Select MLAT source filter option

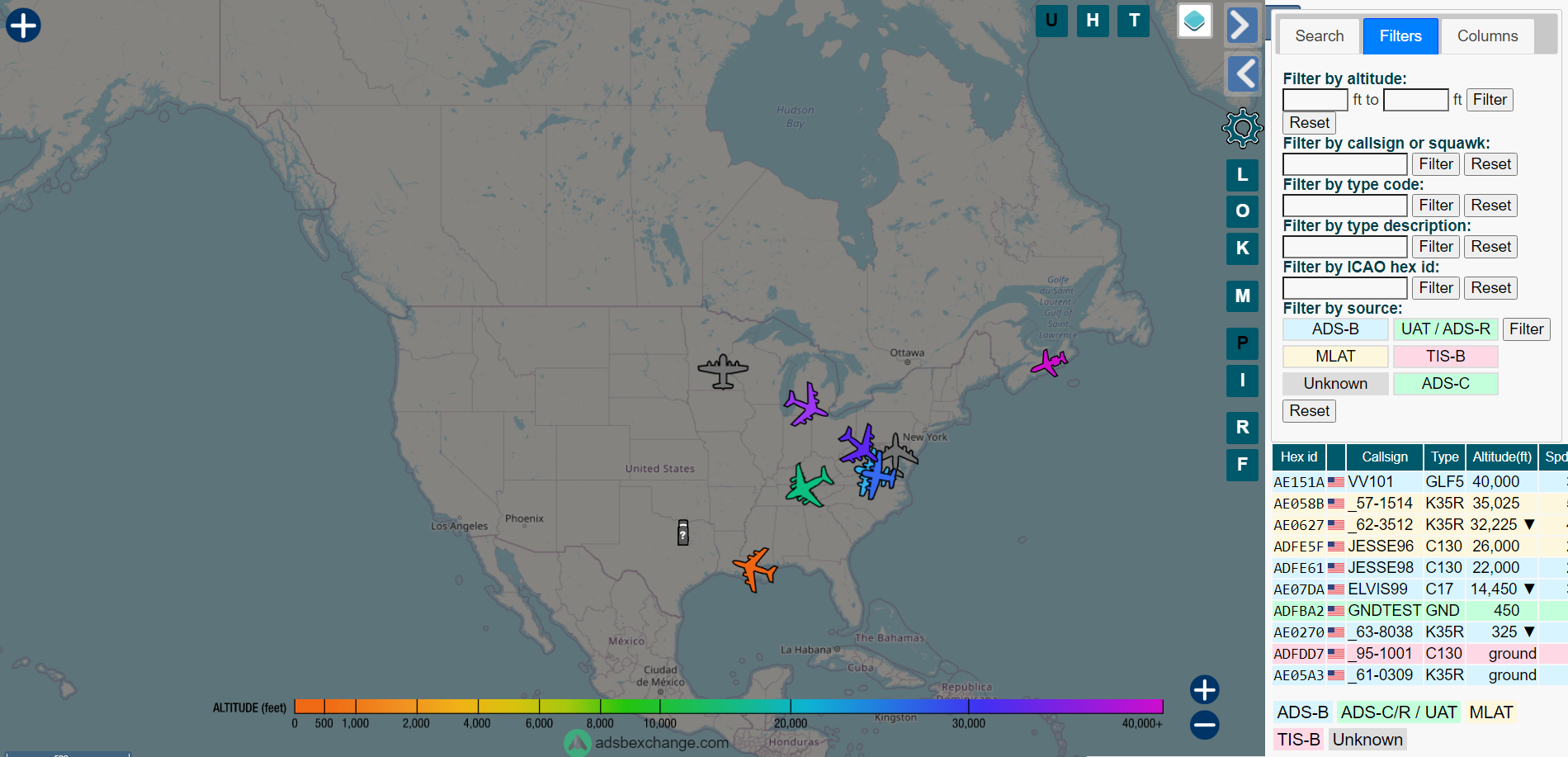1335,357
